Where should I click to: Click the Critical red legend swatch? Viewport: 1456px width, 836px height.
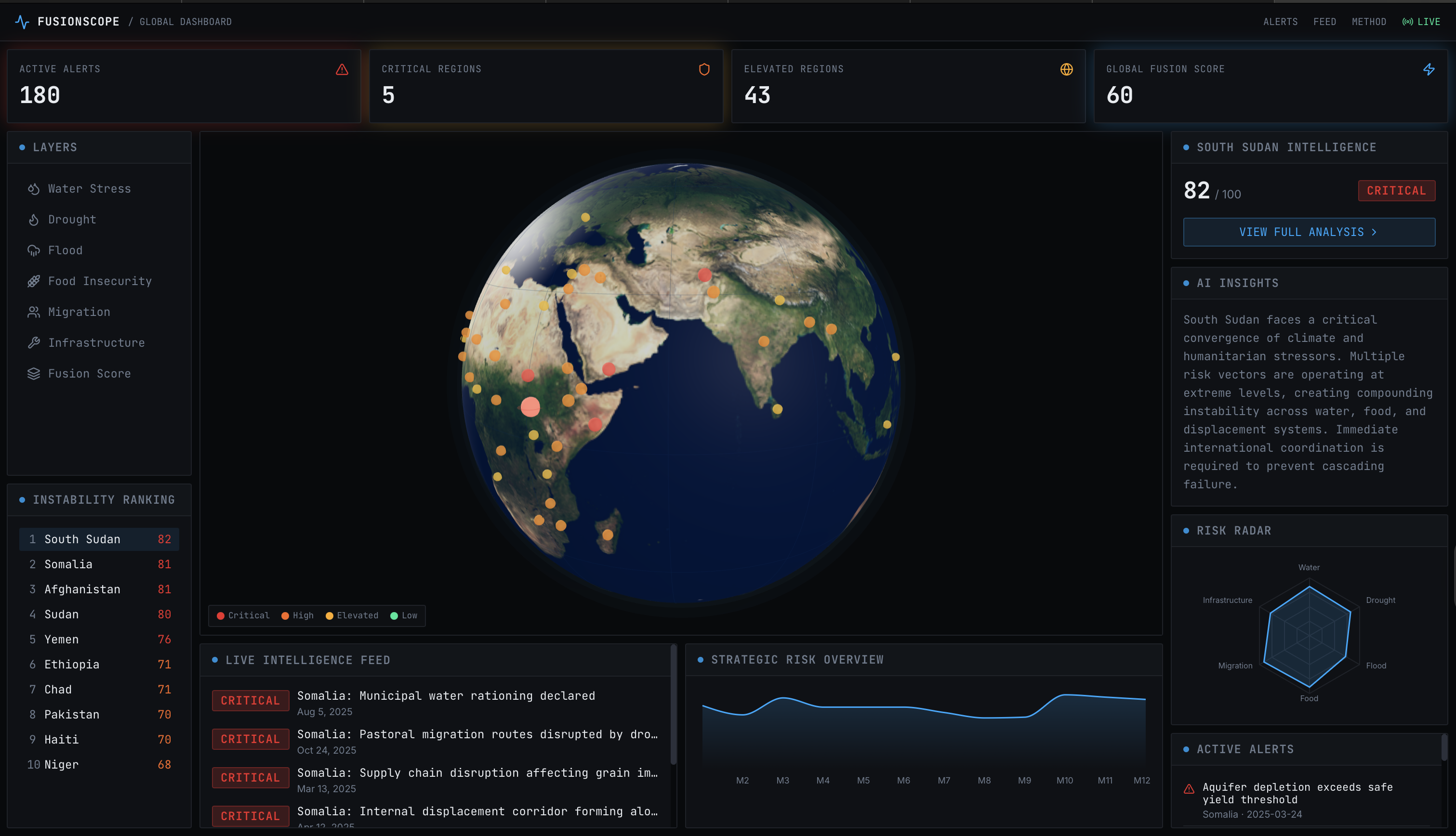pyautogui.click(x=221, y=615)
